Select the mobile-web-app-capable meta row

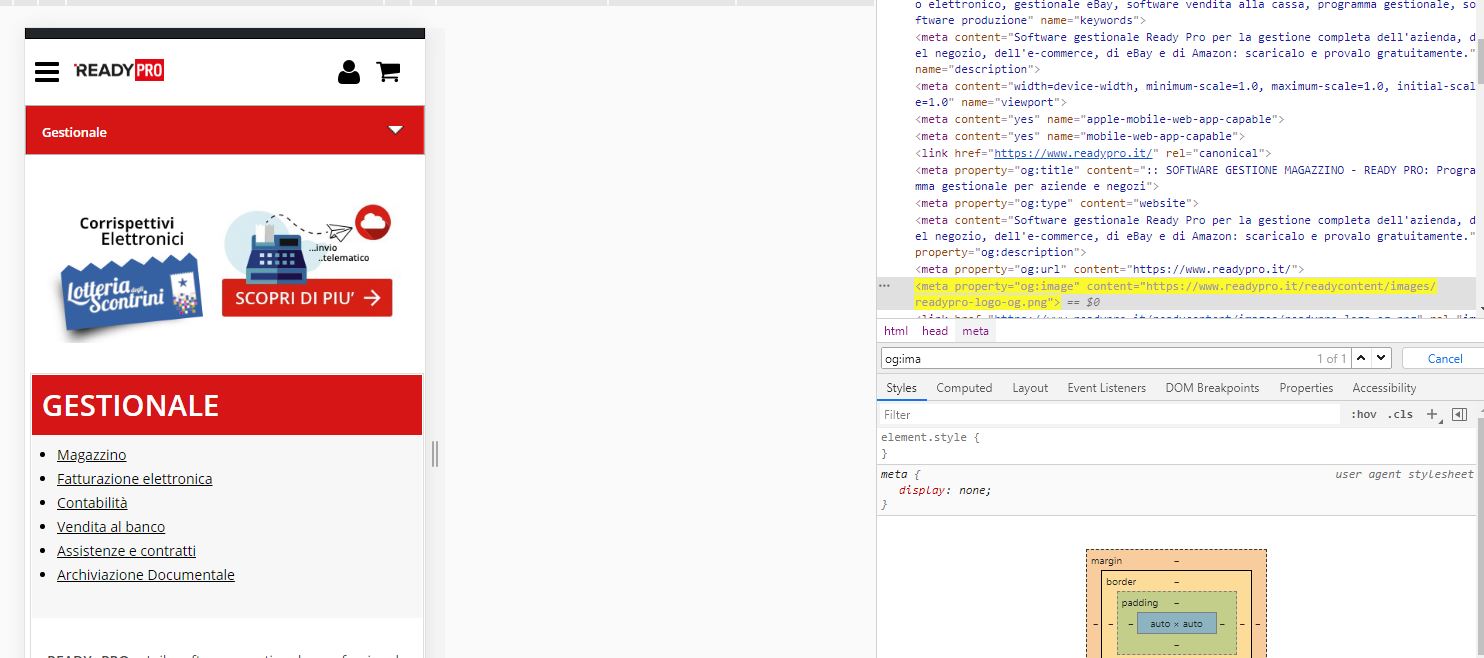[1080, 136]
